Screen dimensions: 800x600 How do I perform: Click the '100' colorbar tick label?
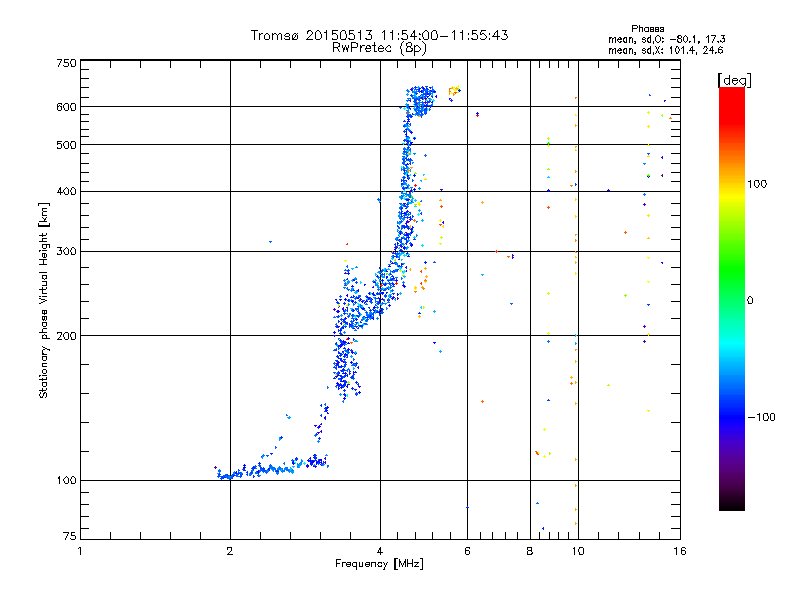coord(757,184)
